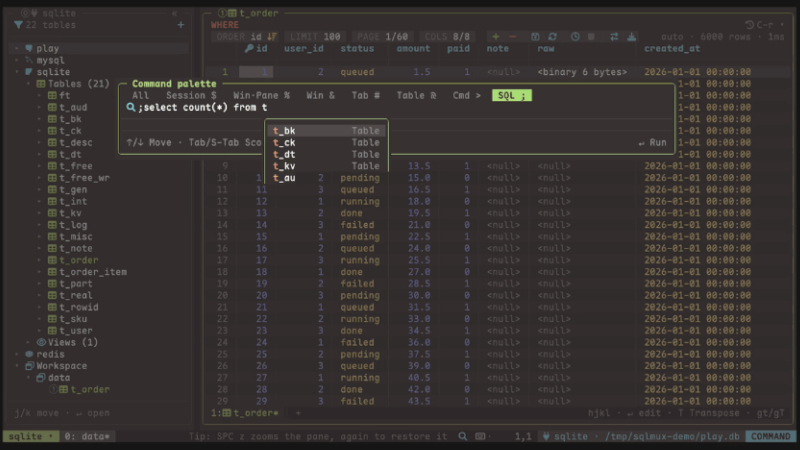Select the Win-Pane % scope tab

(261, 95)
